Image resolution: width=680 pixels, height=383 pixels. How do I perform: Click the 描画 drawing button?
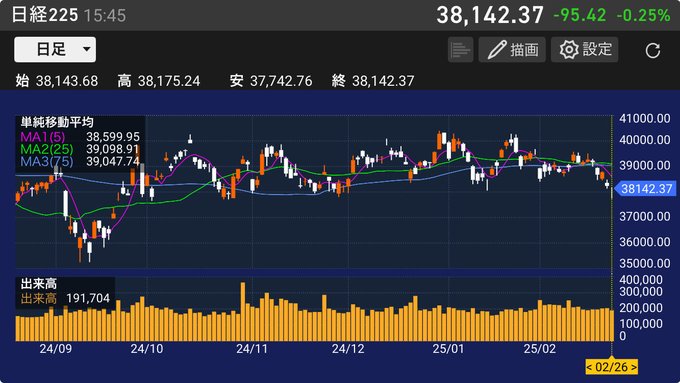tap(512, 50)
